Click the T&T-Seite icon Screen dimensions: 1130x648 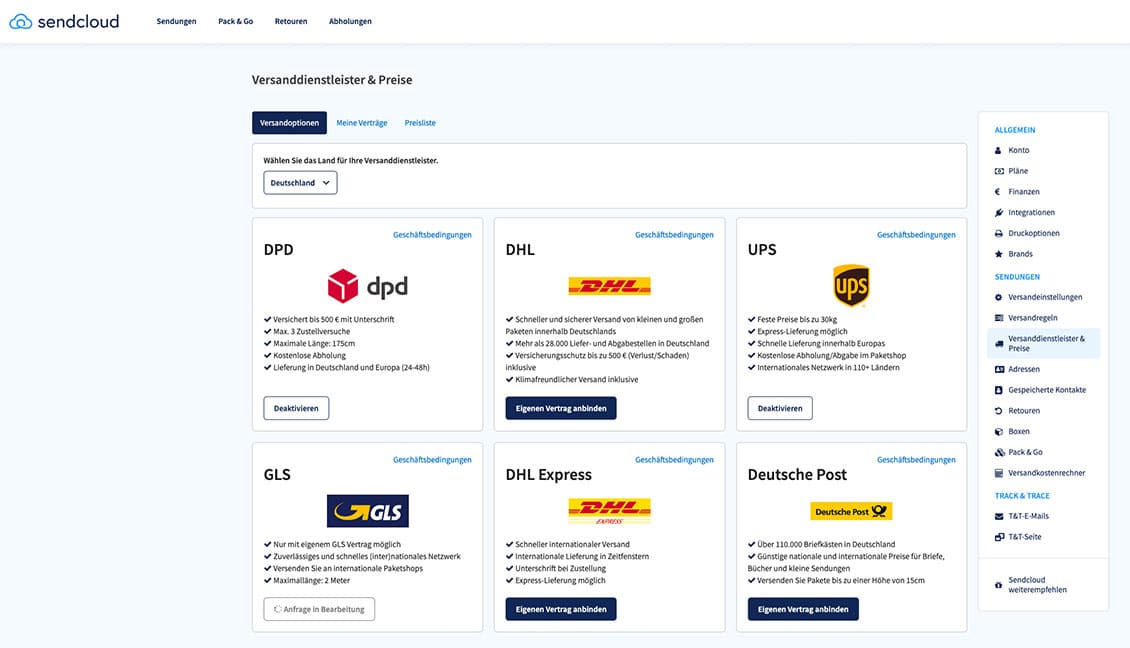999,537
